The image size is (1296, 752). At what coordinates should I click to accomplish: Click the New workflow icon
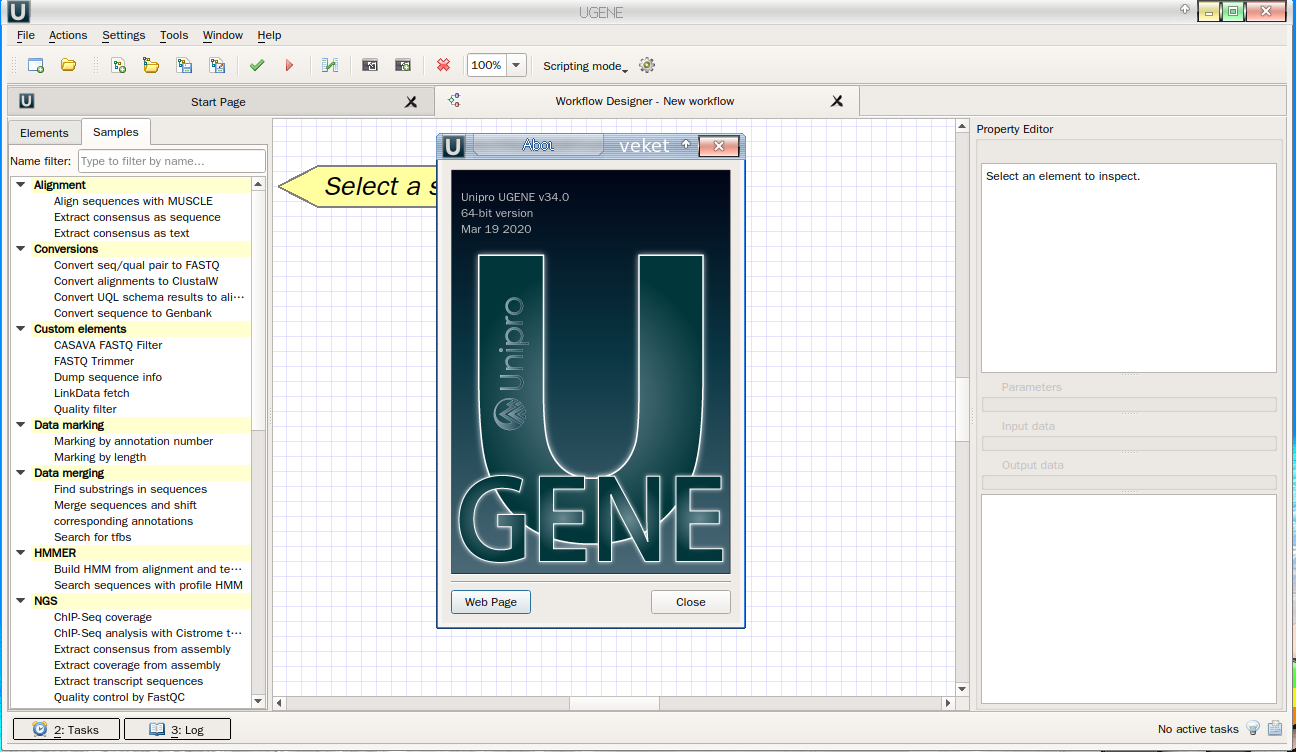tap(118, 65)
